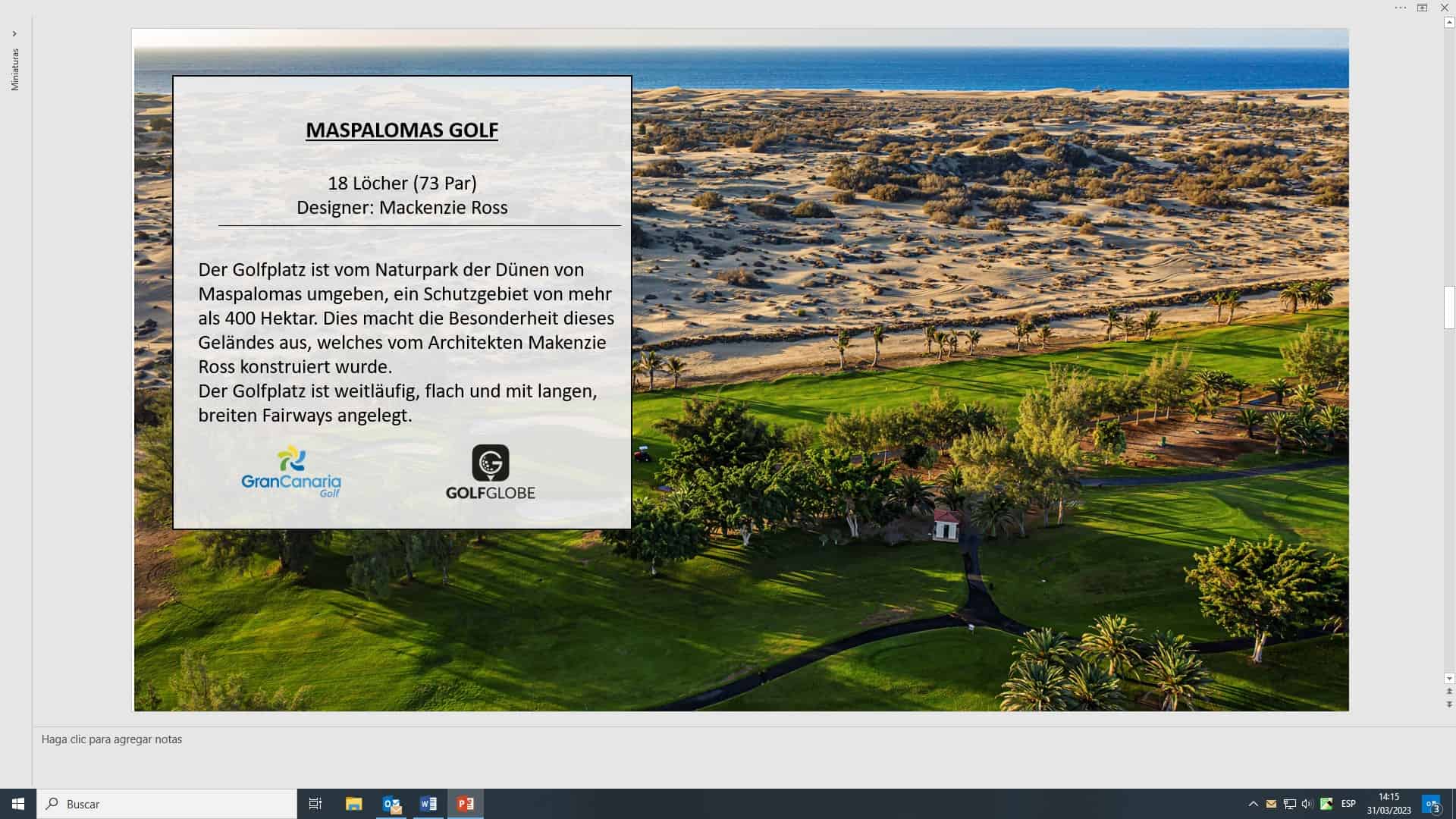Click the PowerPoint taskbar icon
The width and height of the screenshot is (1456, 819).
point(466,804)
